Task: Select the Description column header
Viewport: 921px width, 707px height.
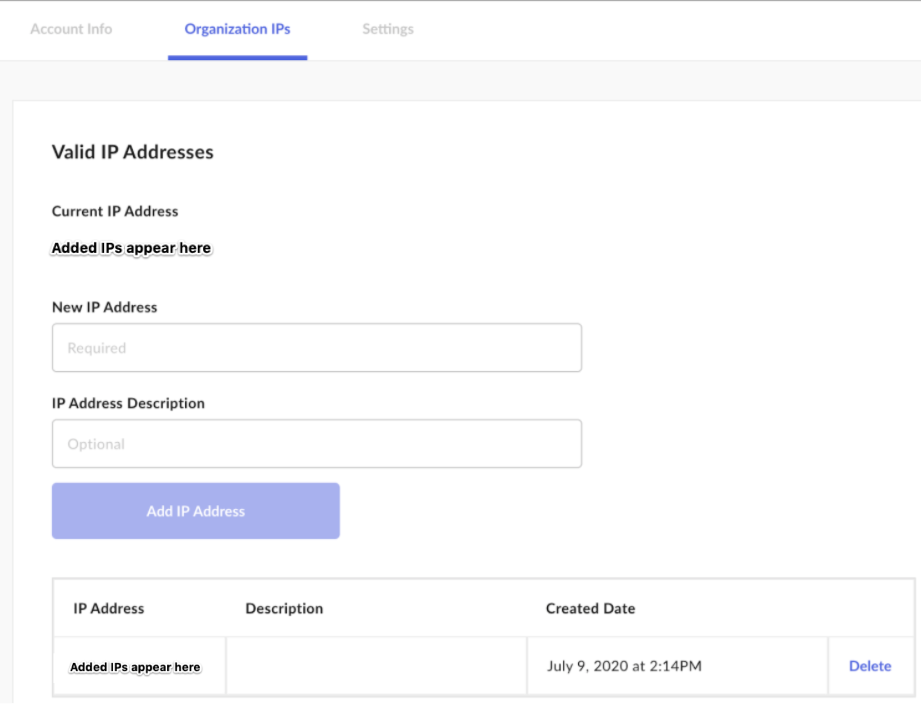Action: tap(284, 608)
